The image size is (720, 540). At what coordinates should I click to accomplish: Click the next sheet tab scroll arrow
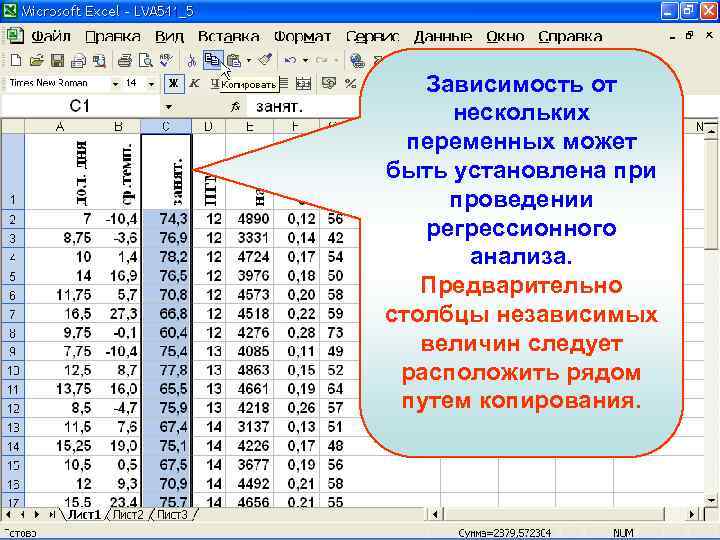[x=36, y=514]
